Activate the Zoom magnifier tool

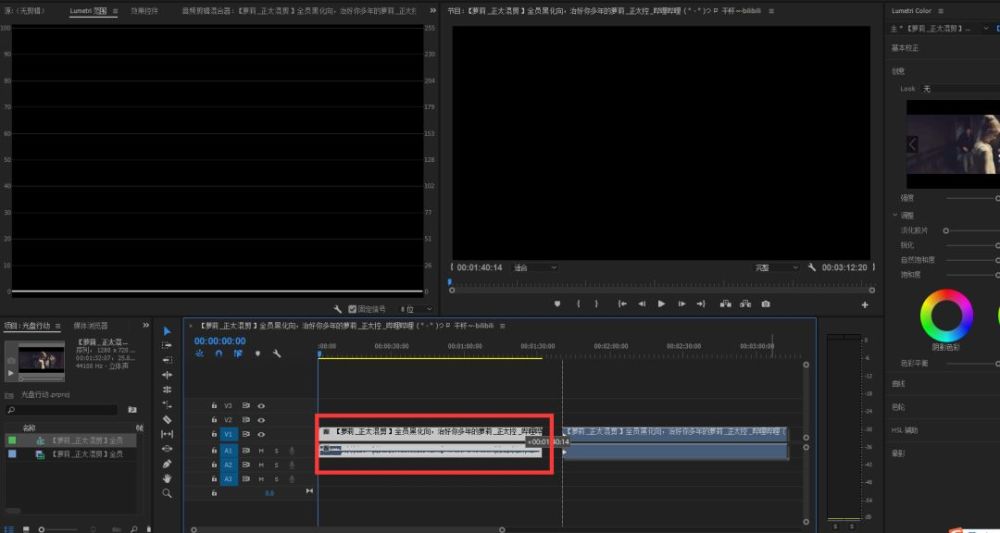coord(167,493)
